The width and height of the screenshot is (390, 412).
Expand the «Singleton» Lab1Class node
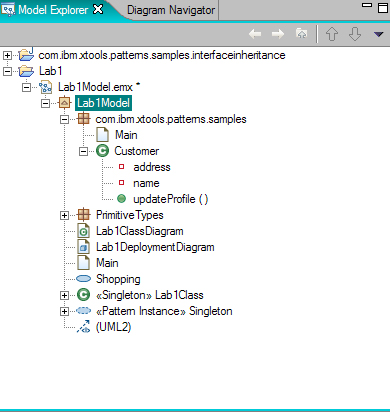(x=64, y=295)
